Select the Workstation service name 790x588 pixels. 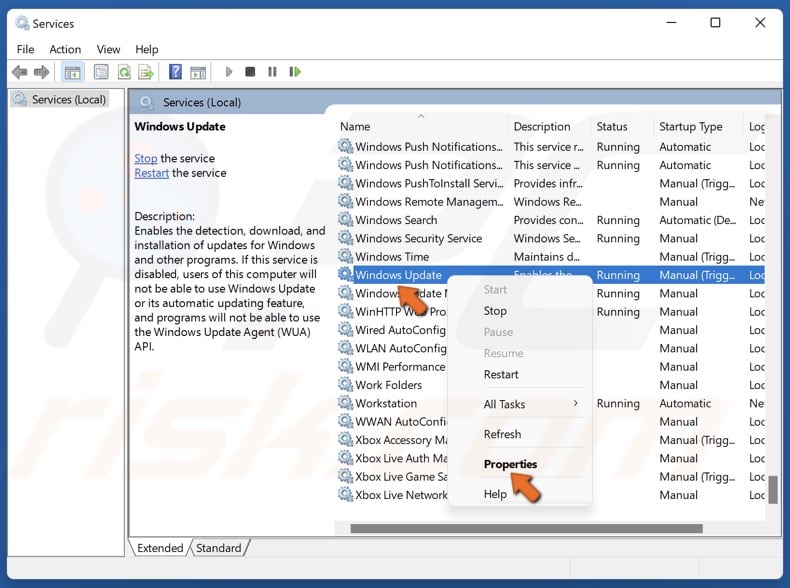point(386,403)
